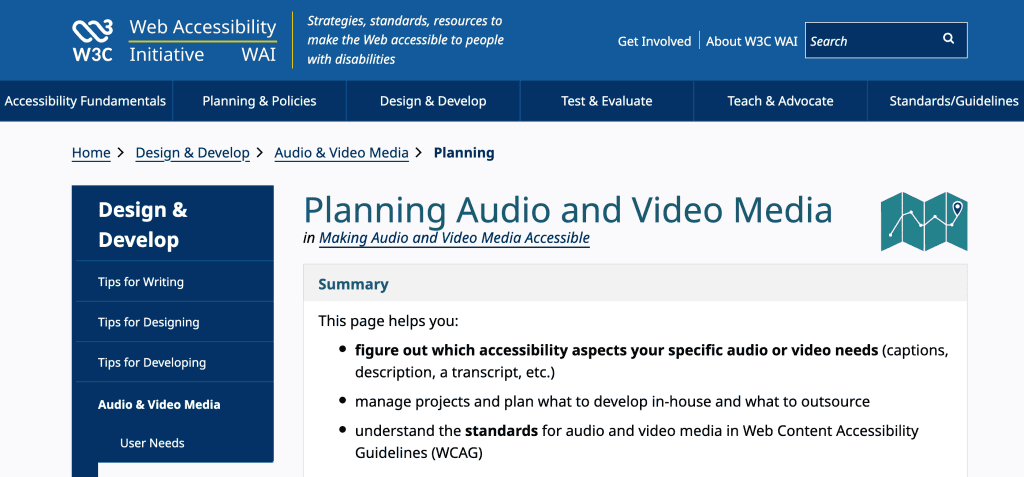Go to Home breadcrumb link

pyautogui.click(x=91, y=153)
